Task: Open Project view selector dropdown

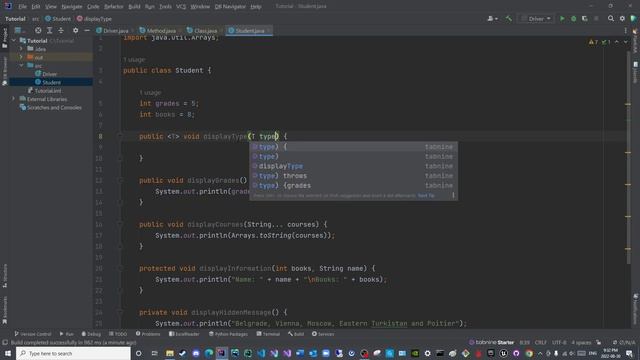Action: (20, 30)
